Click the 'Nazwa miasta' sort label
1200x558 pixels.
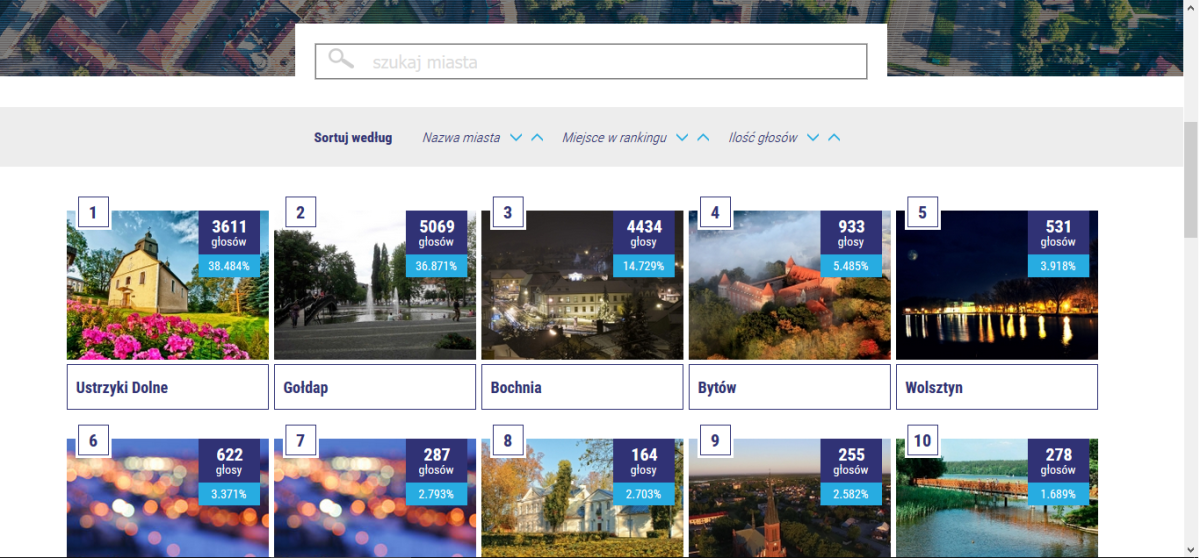(x=461, y=138)
